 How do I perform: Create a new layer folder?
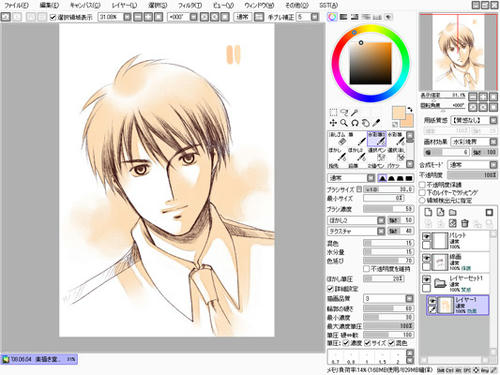click(x=453, y=212)
